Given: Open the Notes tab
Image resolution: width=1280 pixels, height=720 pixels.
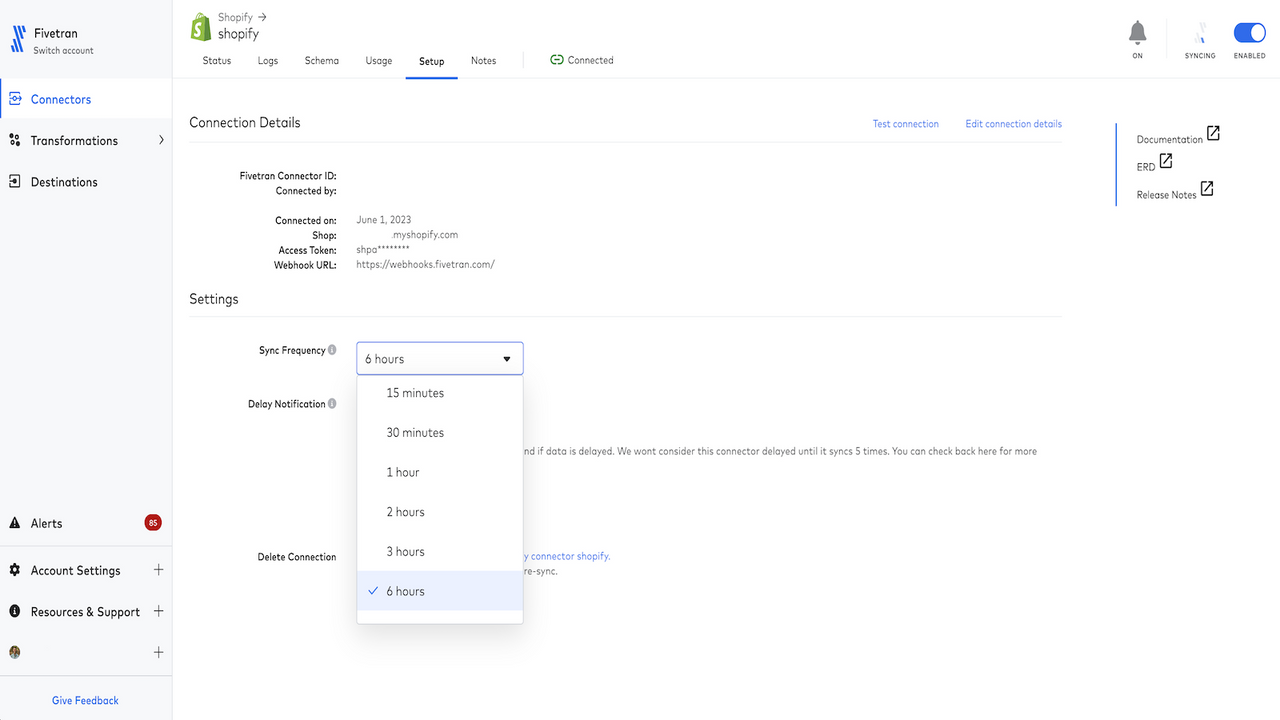Looking at the screenshot, I should (484, 60).
